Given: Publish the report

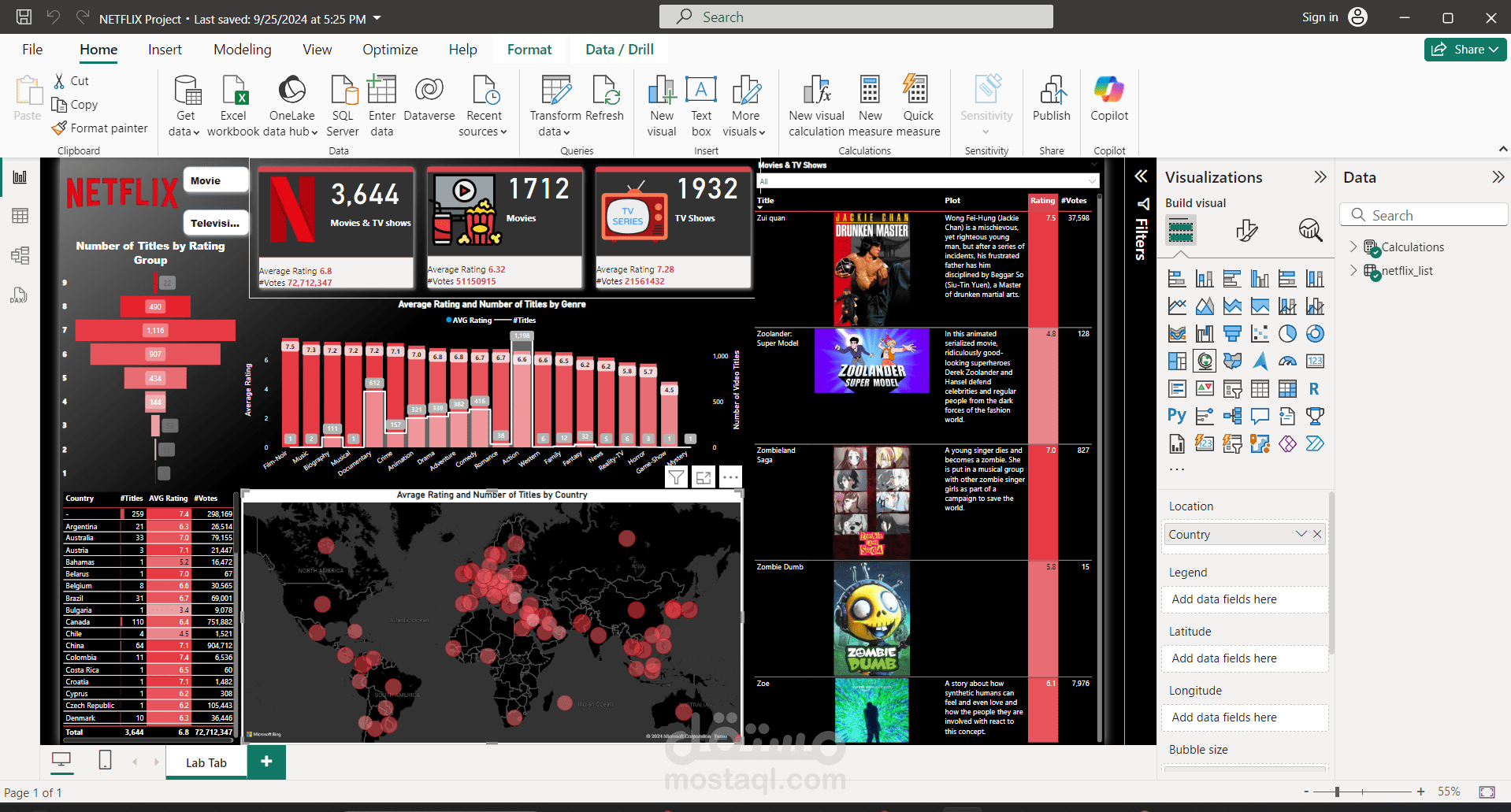Looking at the screenshot, I should (1052, 99).
